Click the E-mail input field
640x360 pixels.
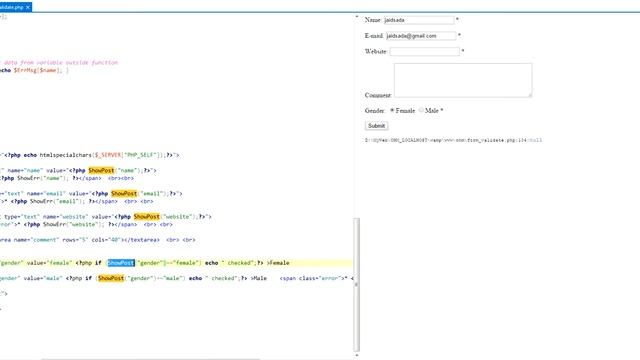pyautogui.click(x=421, y=36)
